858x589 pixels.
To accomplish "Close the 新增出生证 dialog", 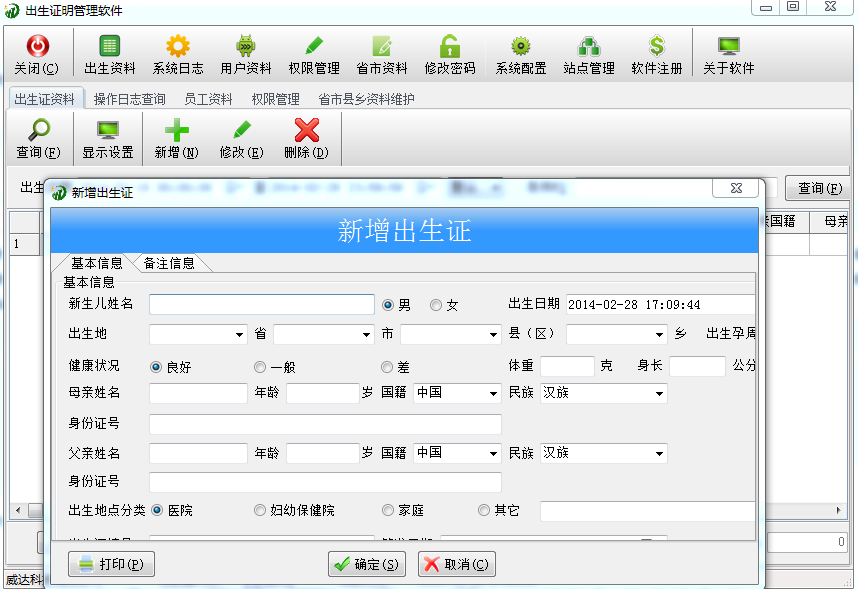I will (x=736, y=188).
